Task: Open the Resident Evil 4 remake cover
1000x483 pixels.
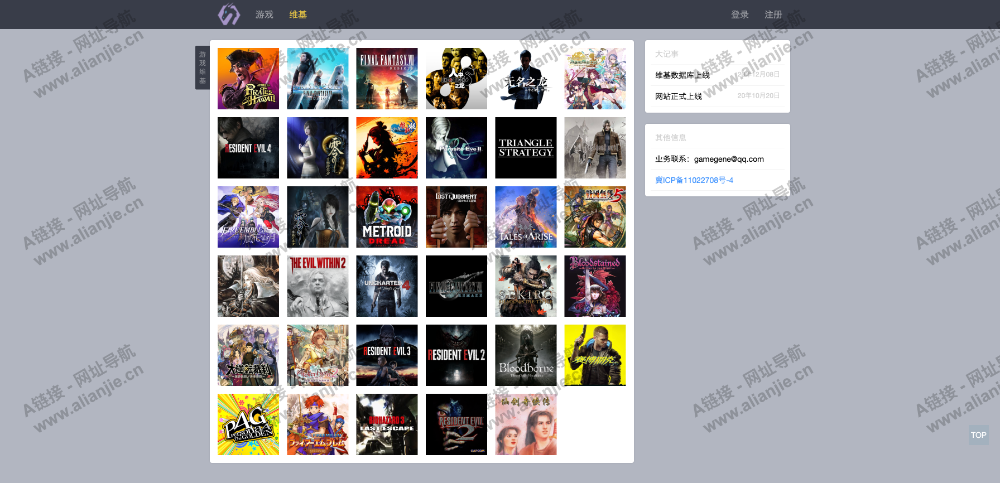Action: (x=248, y=148)
